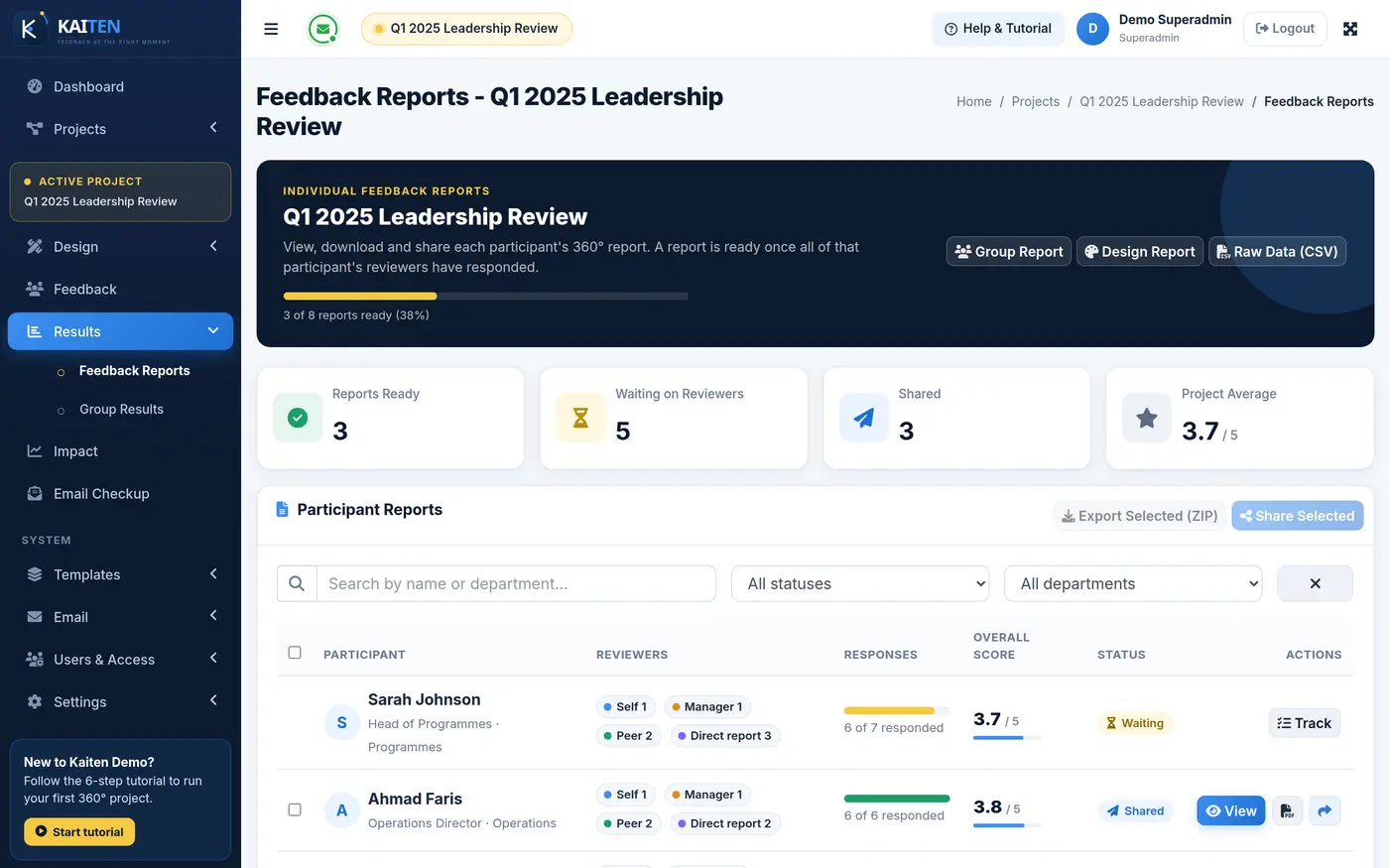Click the Kaiten logo icon
The height and width of the screenshot is (868, 1389).
tap(31, 28)
